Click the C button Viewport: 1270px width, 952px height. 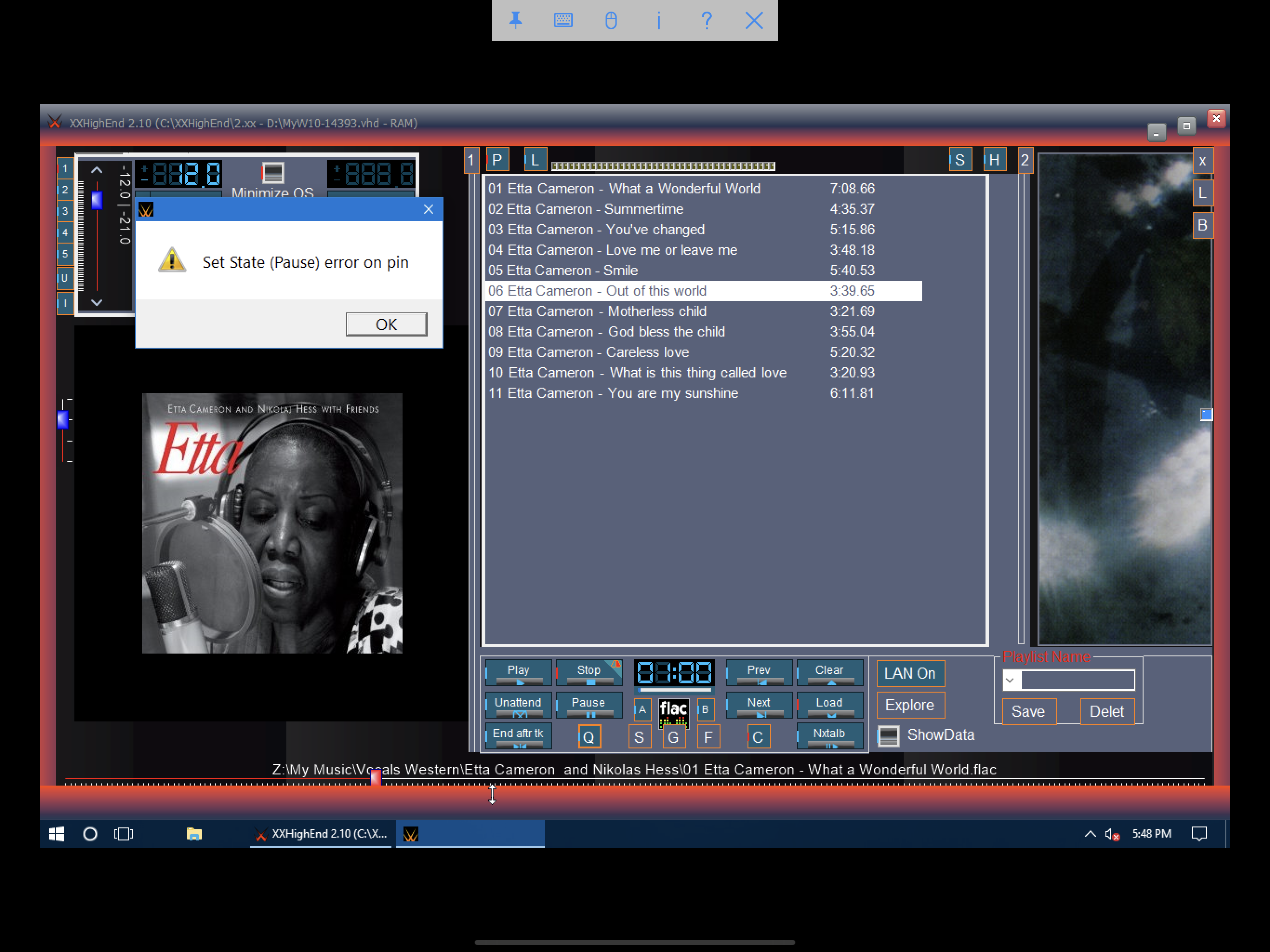[758, 737]
